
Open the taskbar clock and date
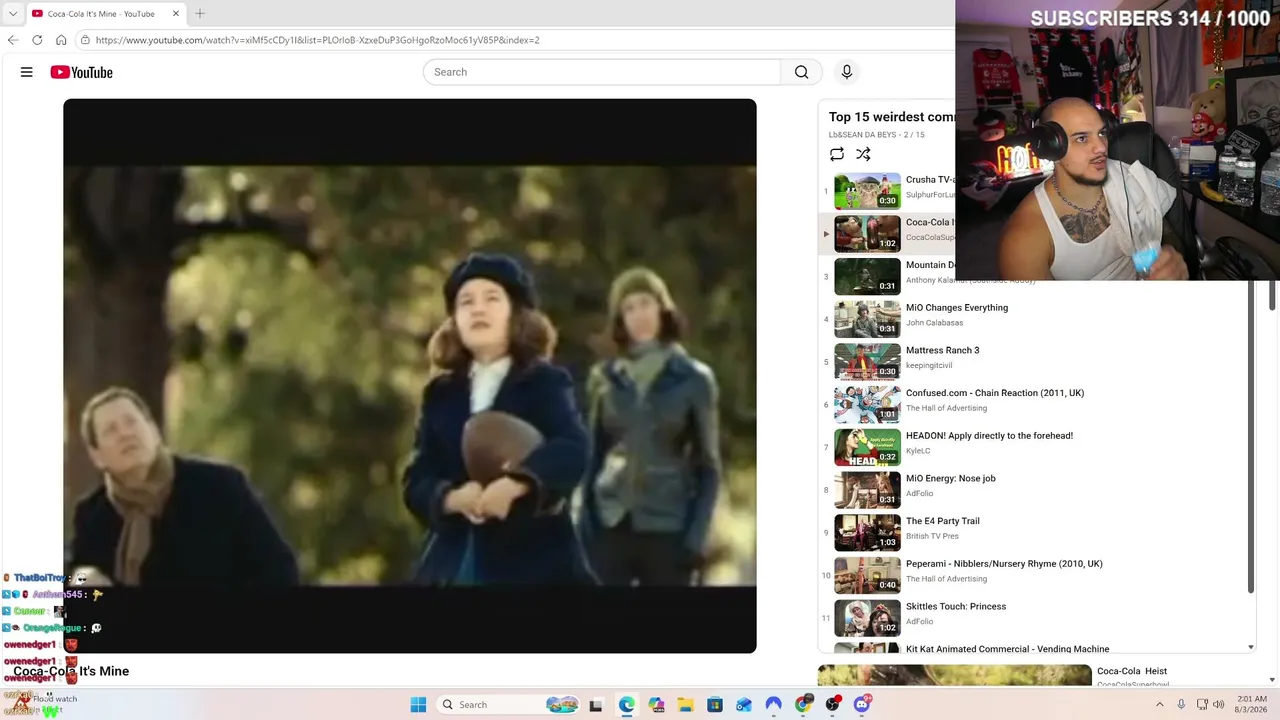1251,705
